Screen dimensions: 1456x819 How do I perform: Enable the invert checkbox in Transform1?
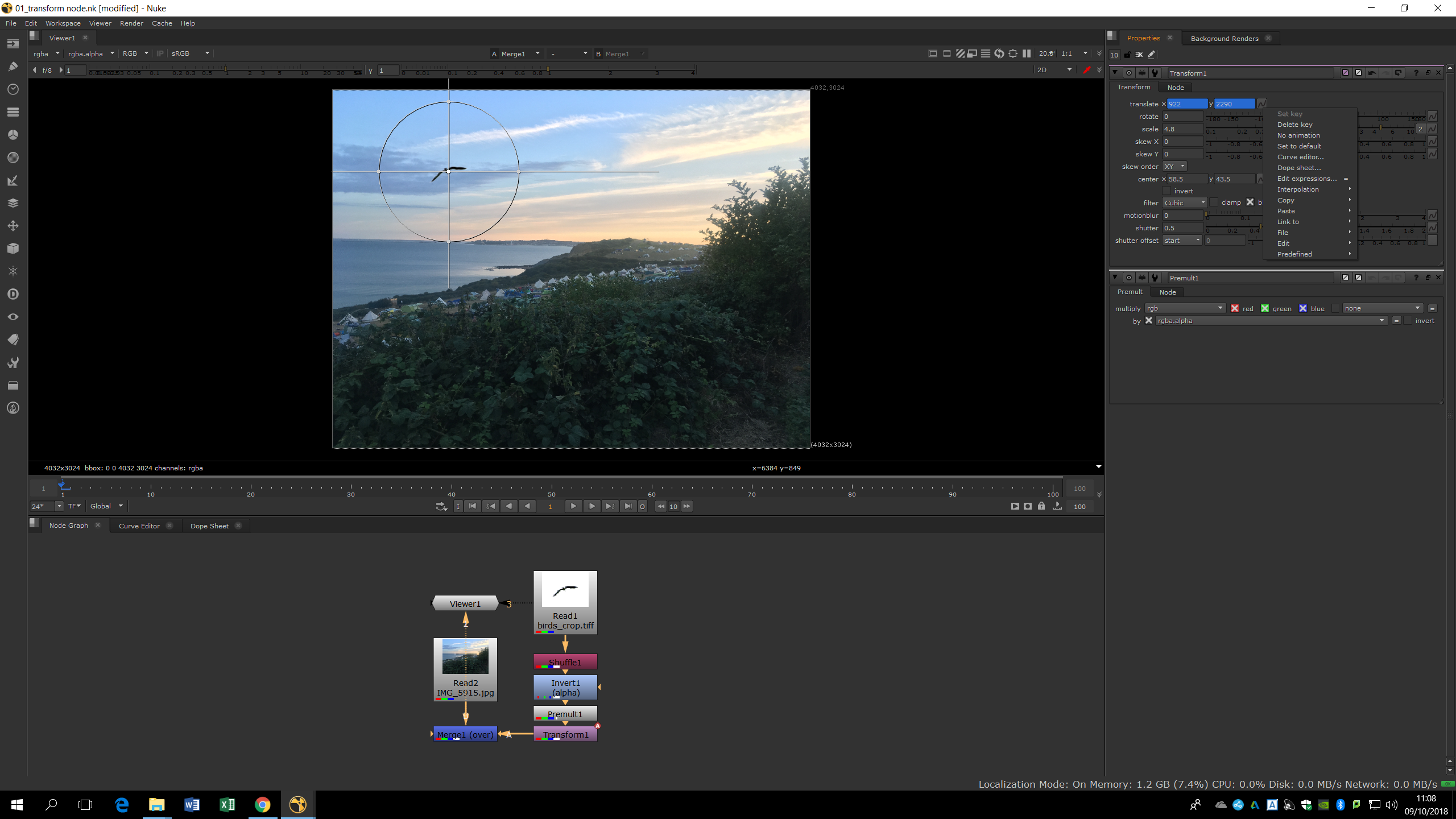(1167, 191)
